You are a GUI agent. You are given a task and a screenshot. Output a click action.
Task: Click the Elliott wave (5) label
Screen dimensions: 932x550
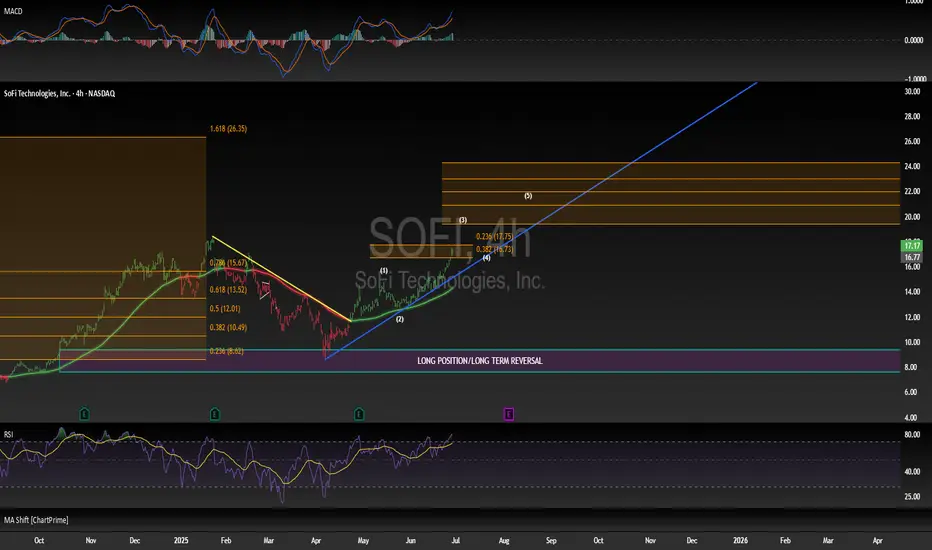pos(528,196)
